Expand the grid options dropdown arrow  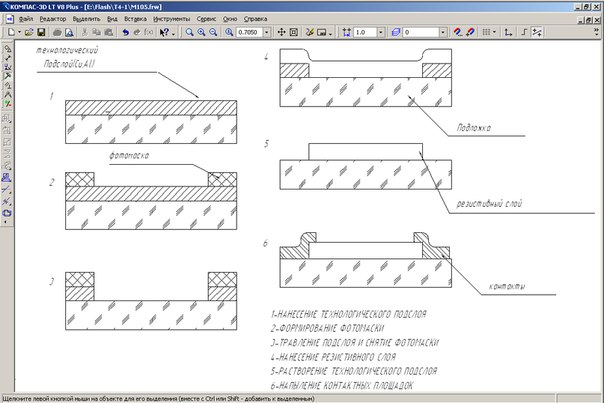(494, 32)
